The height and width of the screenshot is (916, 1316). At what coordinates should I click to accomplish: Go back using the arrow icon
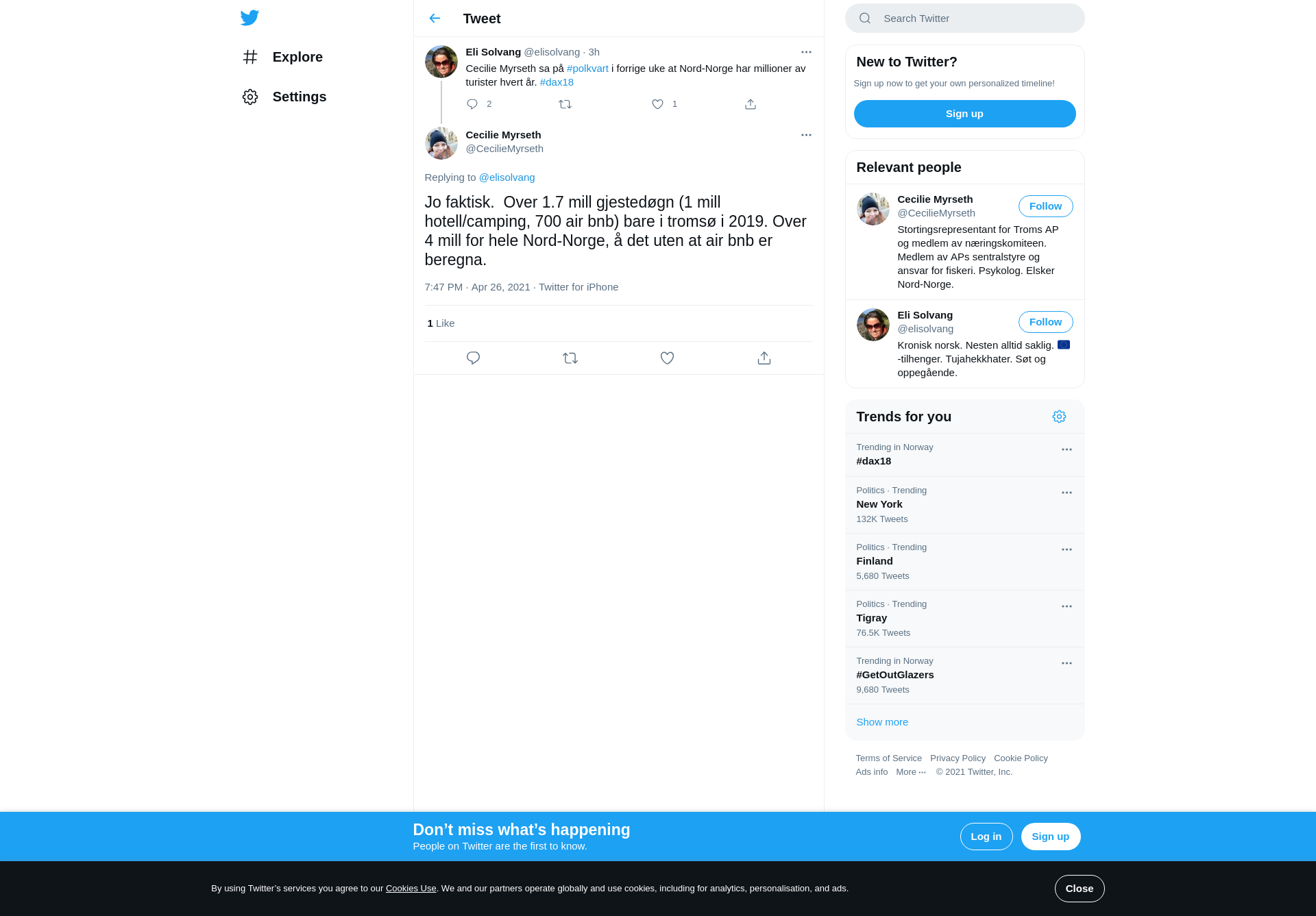(435, 18)
